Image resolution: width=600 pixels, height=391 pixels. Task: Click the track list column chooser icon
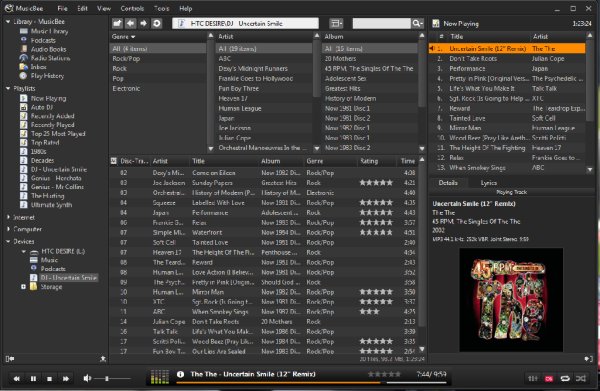pos(114,161)
